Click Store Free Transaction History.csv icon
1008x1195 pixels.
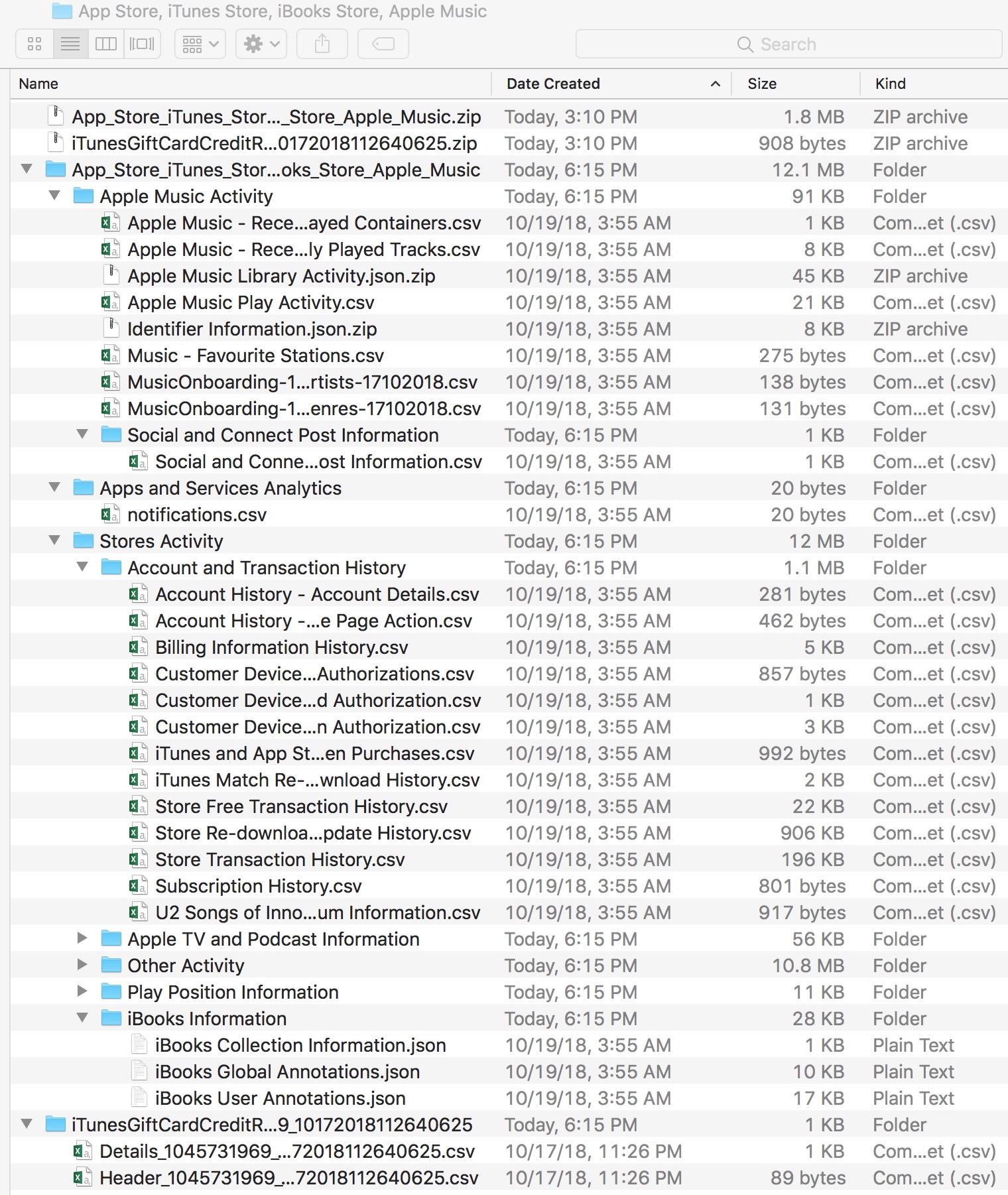click(138, 806)
